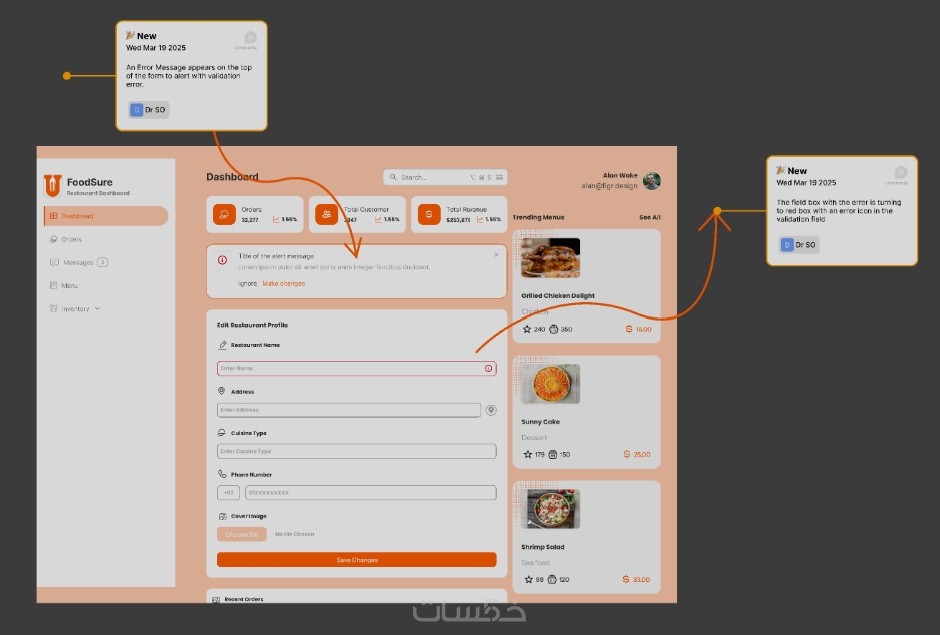Click the menu lines icon in search bar

[x=499, y=177]
